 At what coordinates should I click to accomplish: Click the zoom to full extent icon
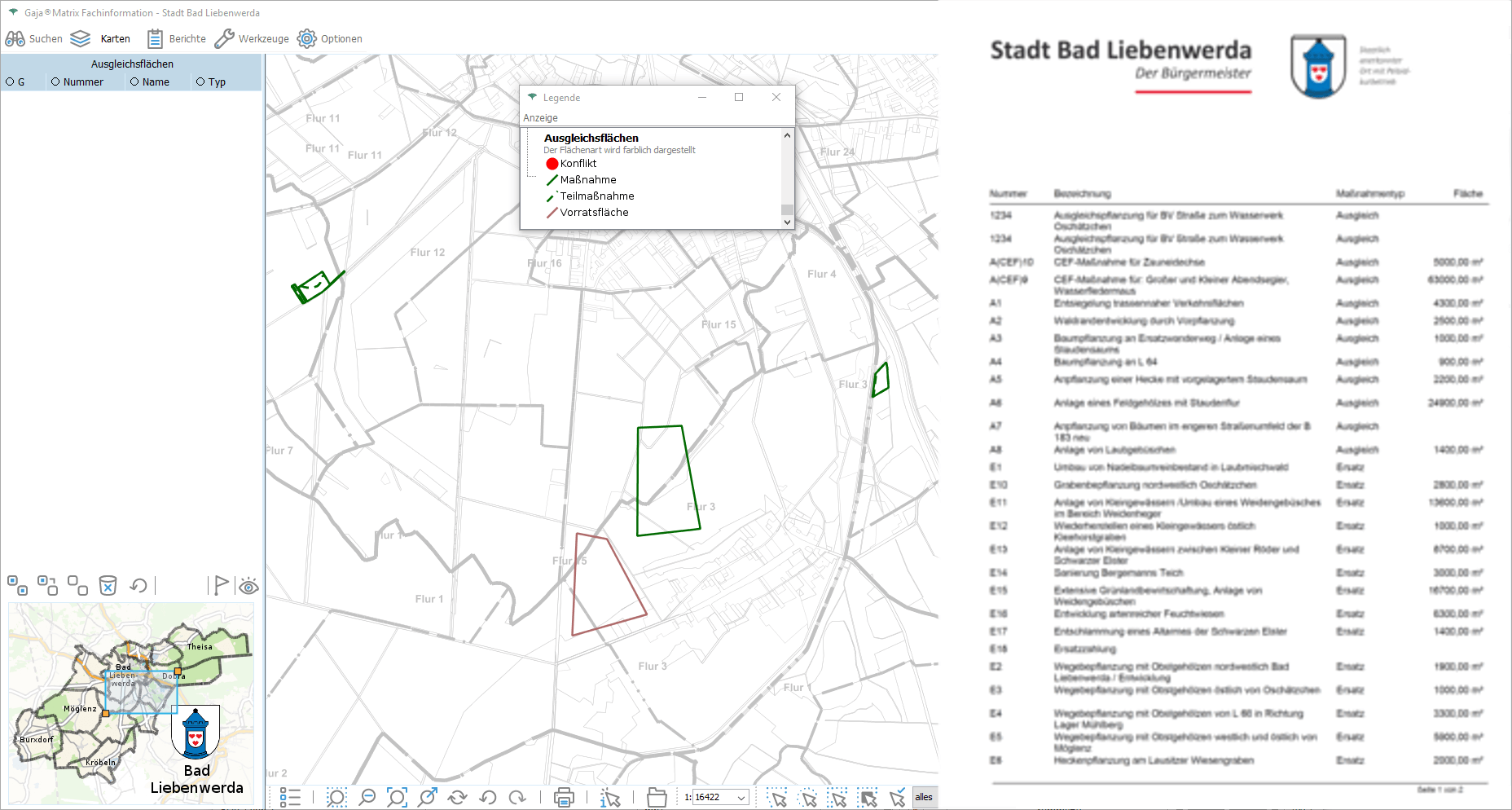pyautogui.click(x=397, y=797)
